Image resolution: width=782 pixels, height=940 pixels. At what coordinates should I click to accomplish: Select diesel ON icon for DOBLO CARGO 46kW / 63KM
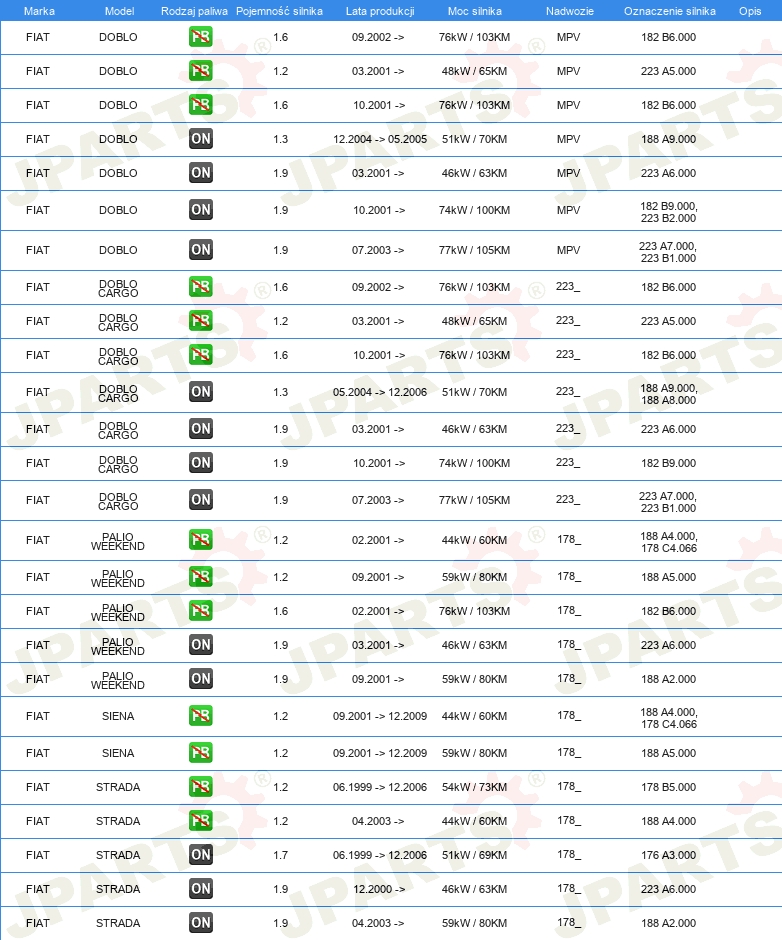pos(200,429)
